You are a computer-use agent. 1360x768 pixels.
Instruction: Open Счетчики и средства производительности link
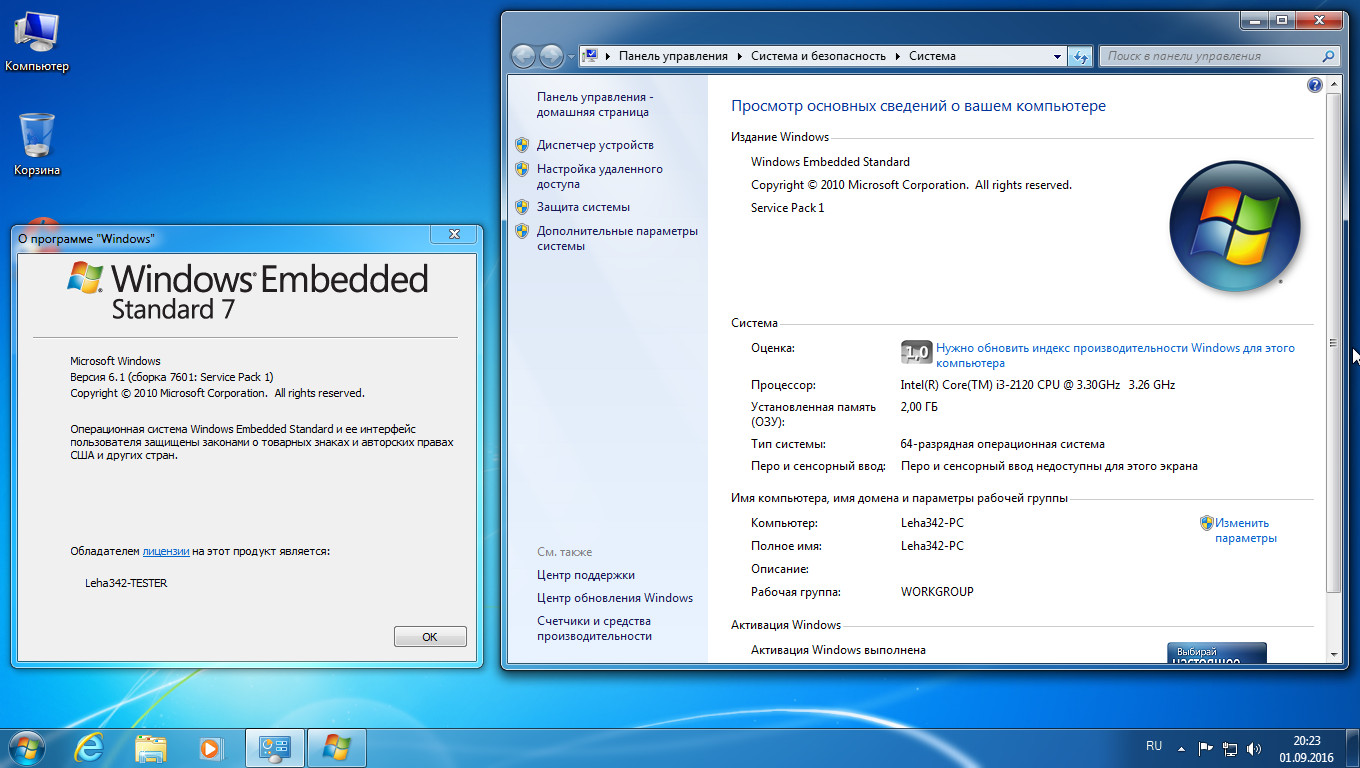pyautogui.click(x=594, y=628)
